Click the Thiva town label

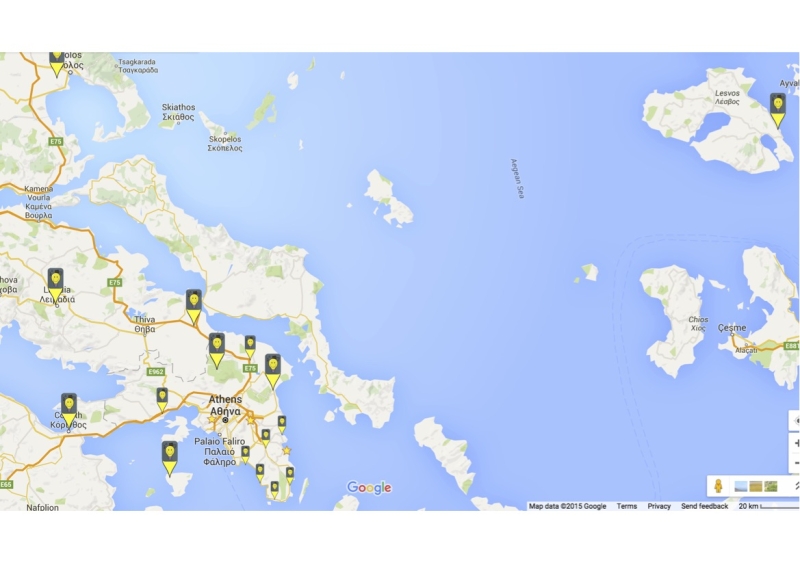(x=144, y=325)
